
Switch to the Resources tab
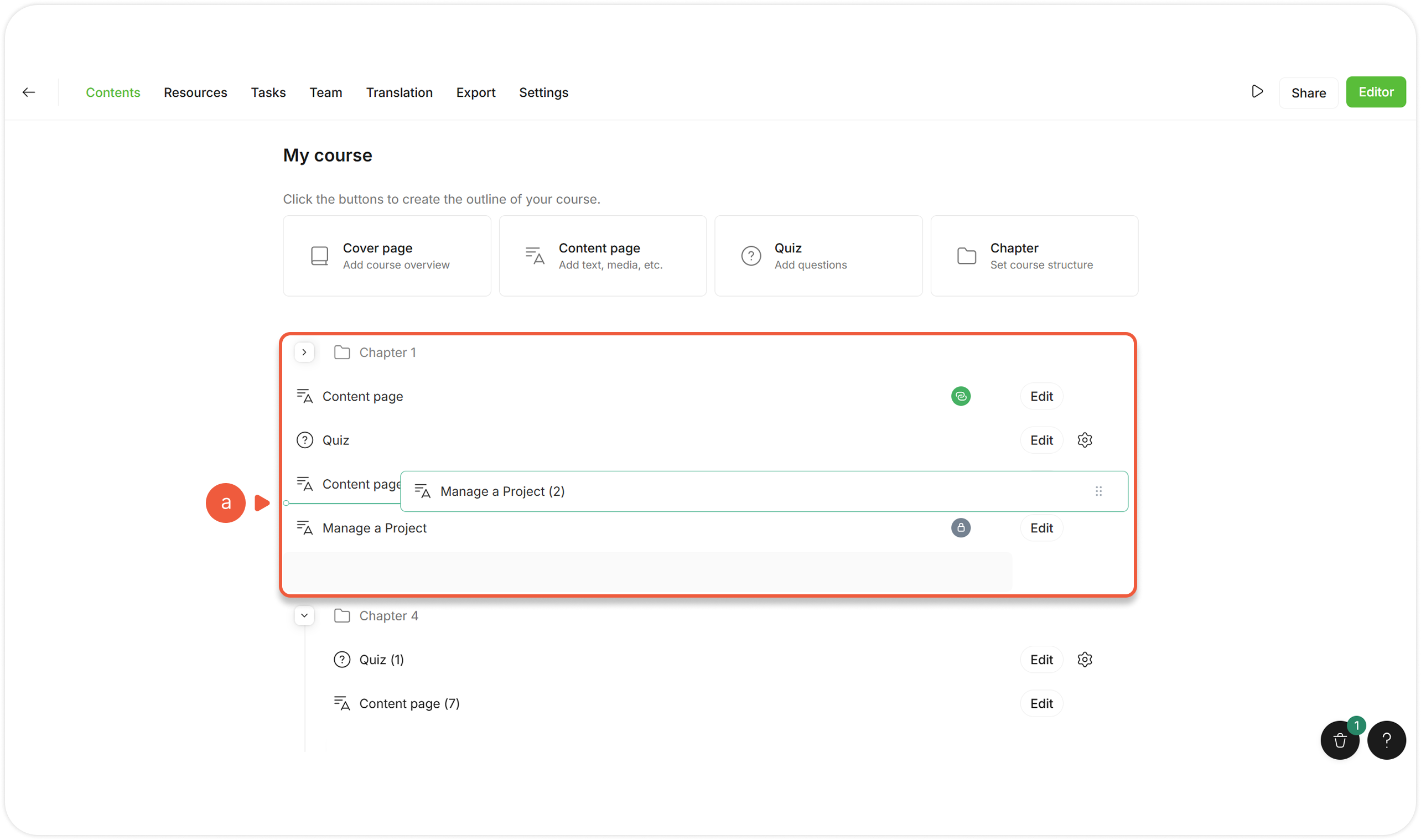(195, 92)
